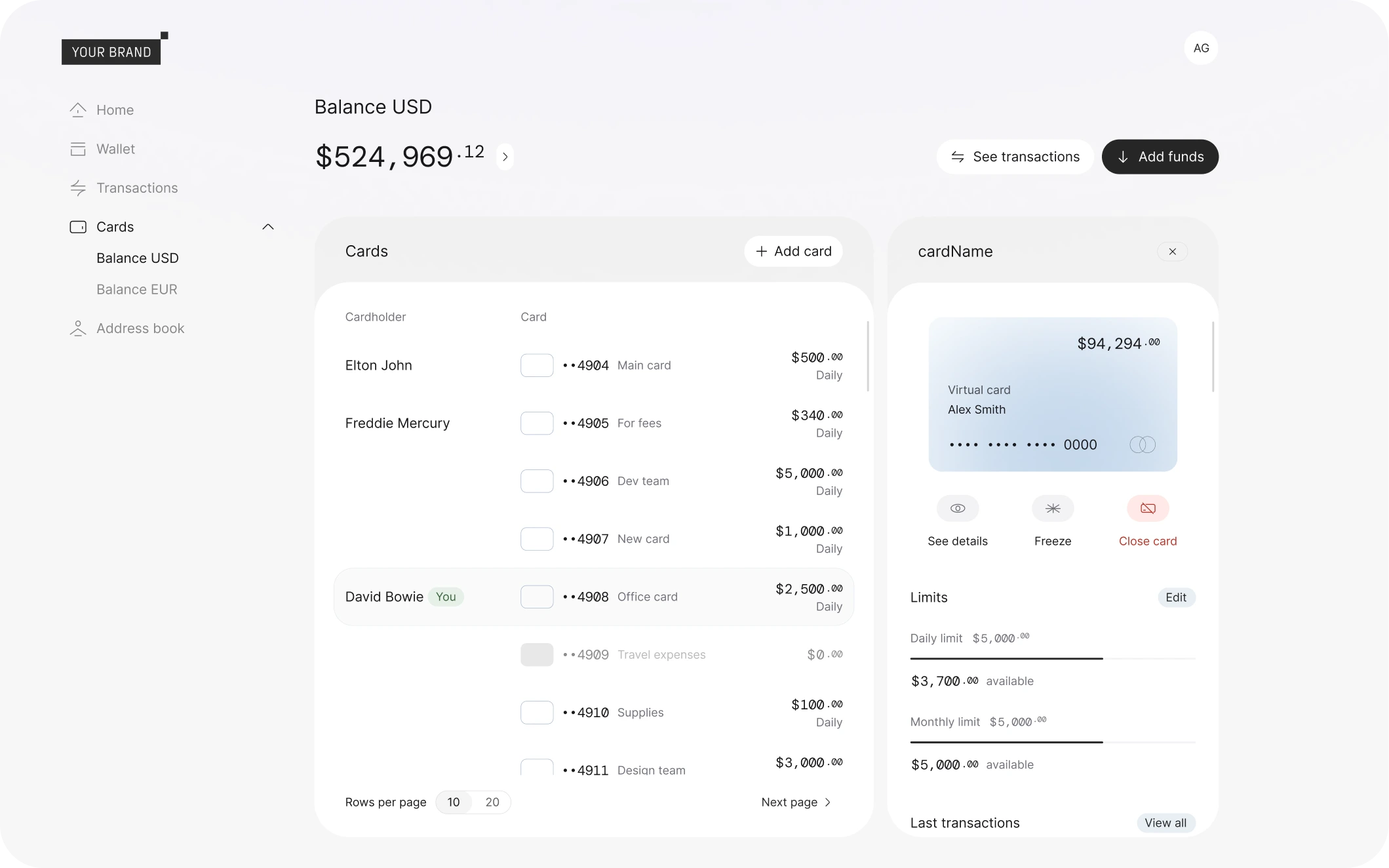The height and width of the screenshot is (868, 1389).
Task: Click the Wallet icon in sidebar
Action: click(78, 149)
